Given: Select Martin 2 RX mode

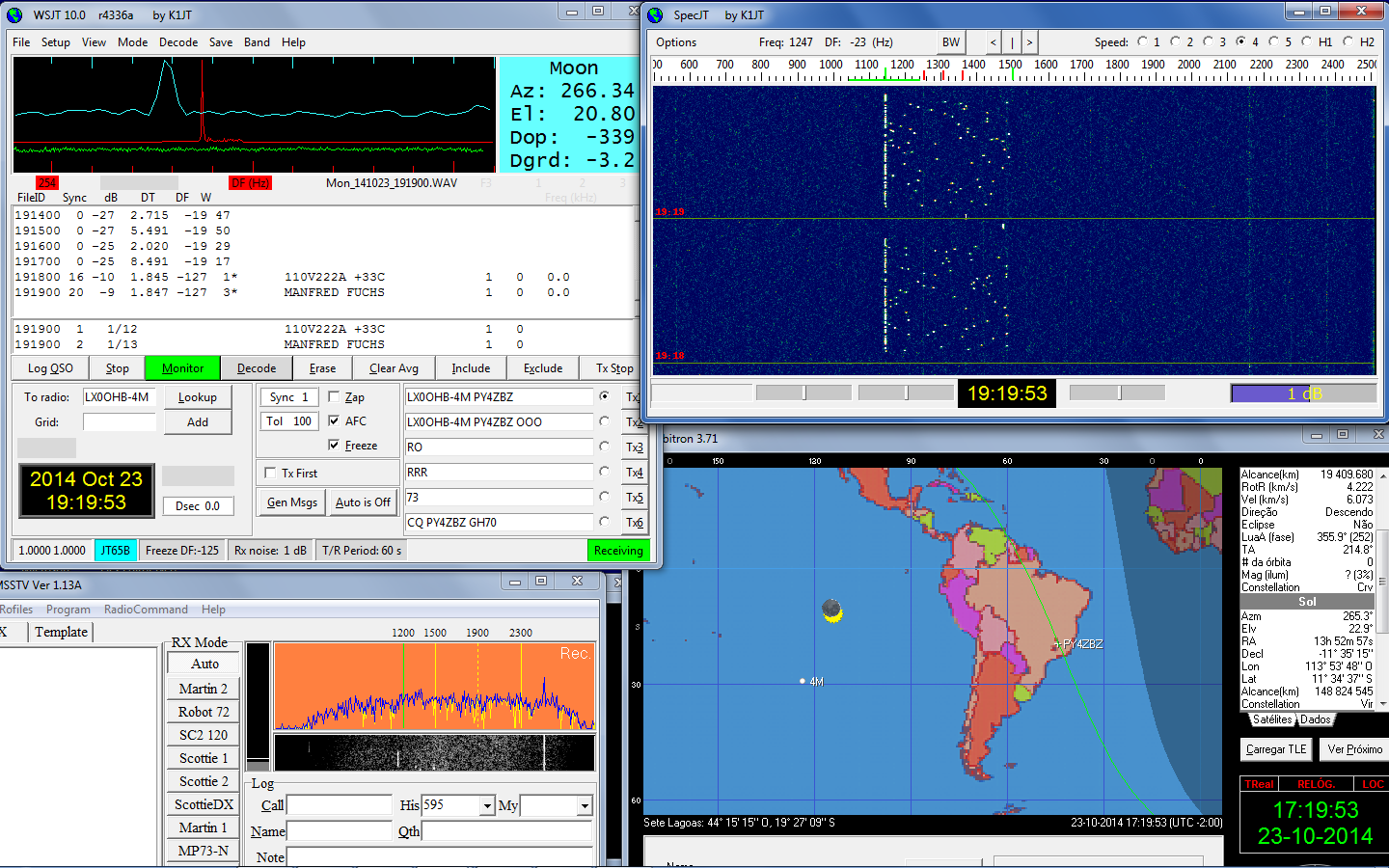Looking at the screenshot, I should point(204,689).
